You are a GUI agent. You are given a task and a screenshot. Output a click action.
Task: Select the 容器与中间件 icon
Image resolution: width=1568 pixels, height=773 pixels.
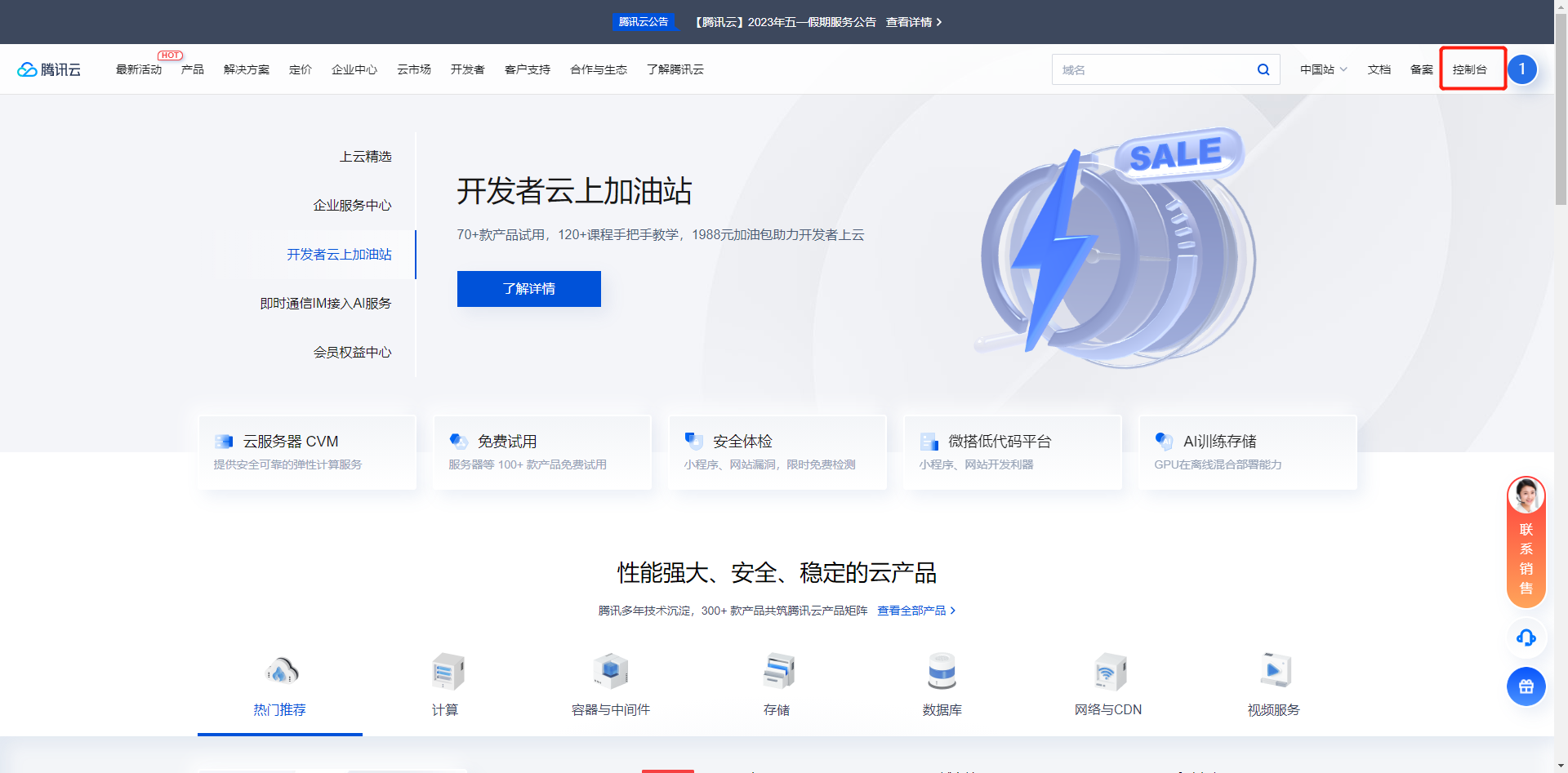click(612, 672)
